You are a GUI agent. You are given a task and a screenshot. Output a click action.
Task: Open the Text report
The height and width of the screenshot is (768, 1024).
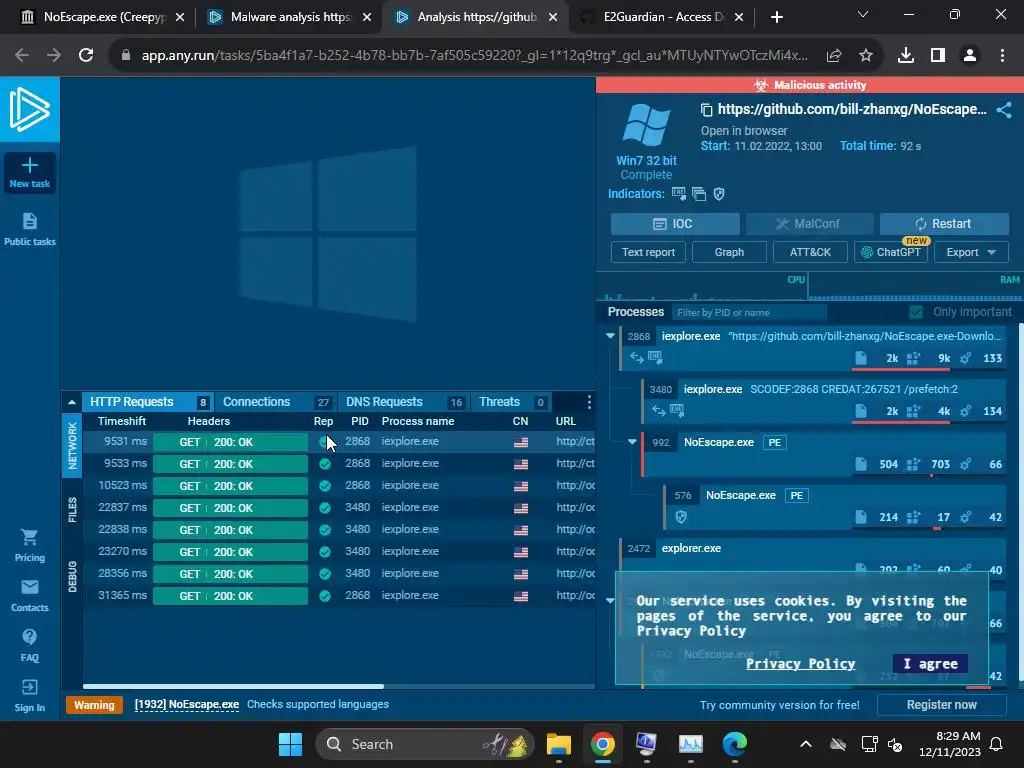click(648, 252)
